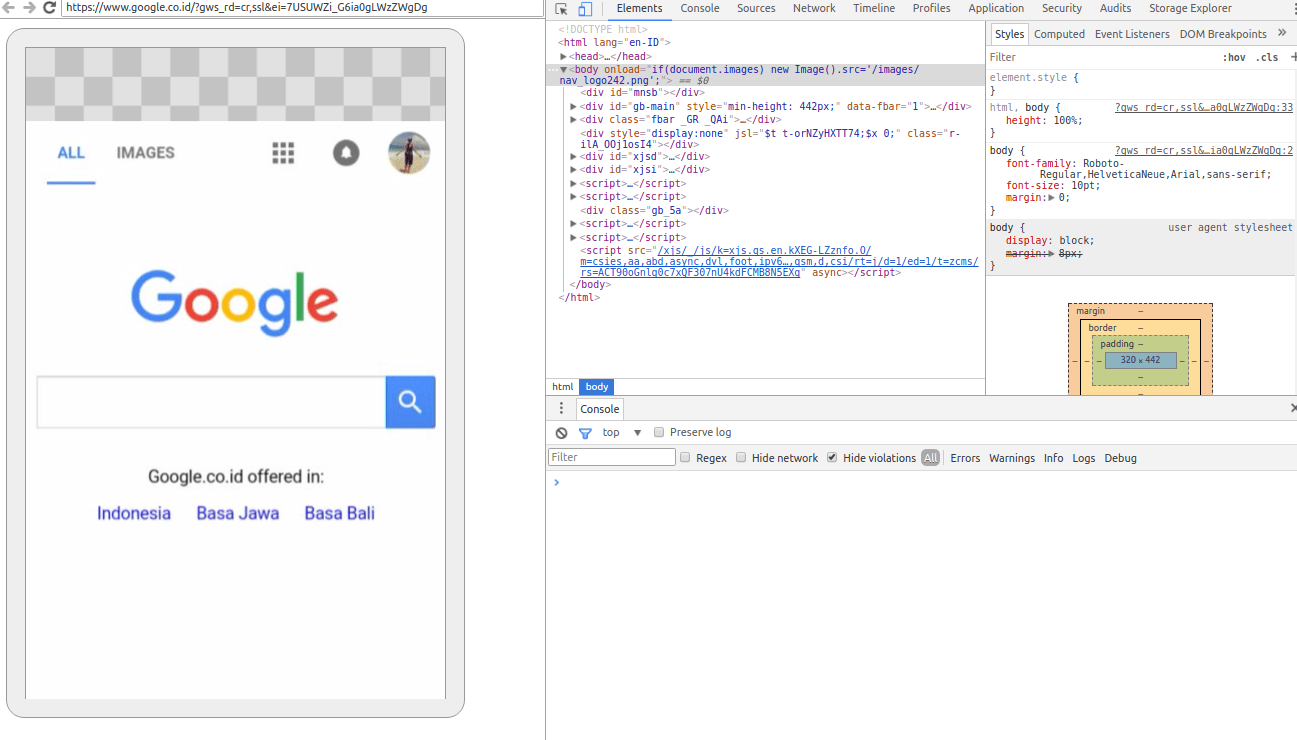Open the console context 'top' dropdown

tap(623, 432)
